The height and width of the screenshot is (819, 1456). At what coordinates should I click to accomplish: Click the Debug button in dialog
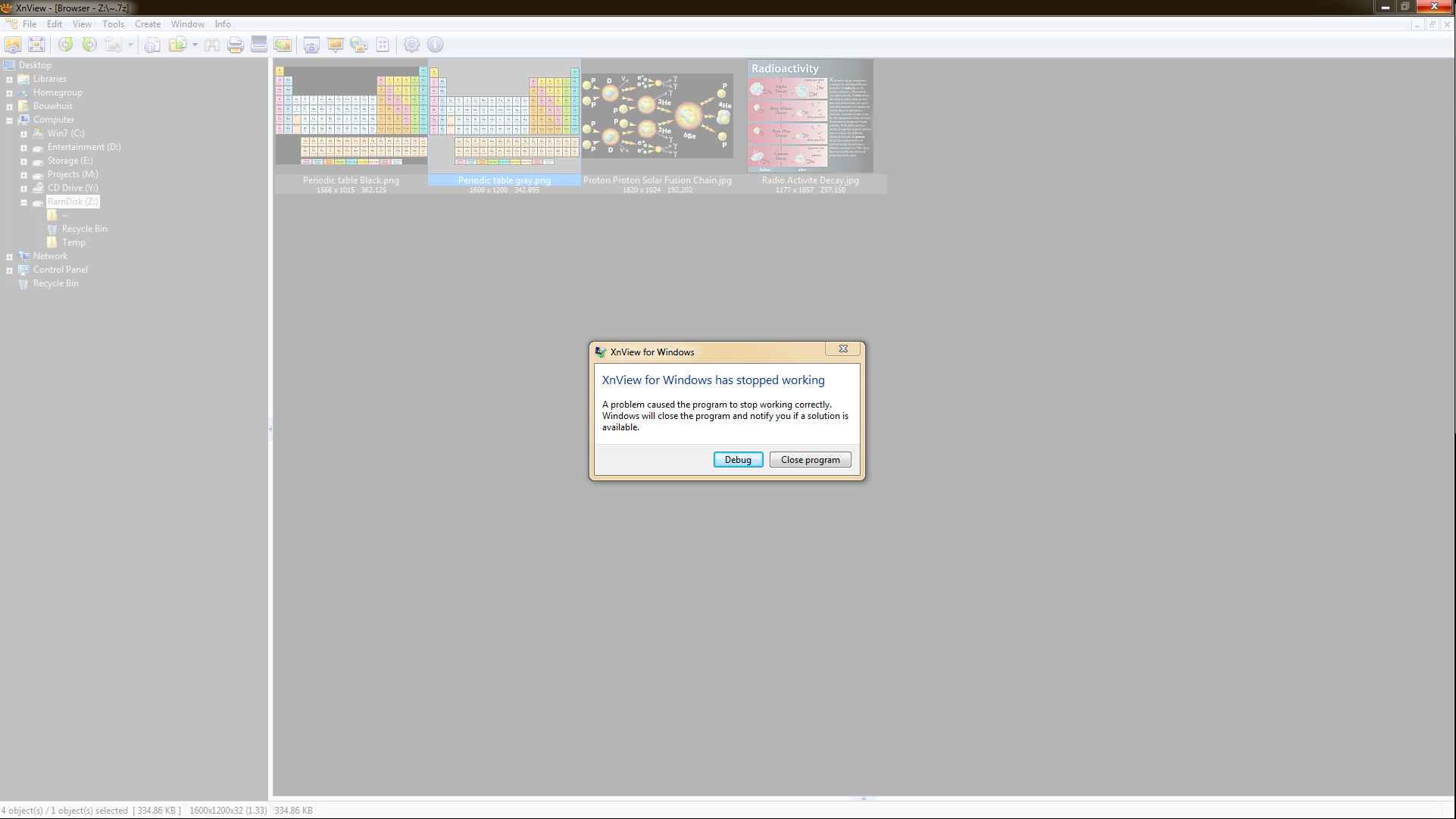[737, 460]
